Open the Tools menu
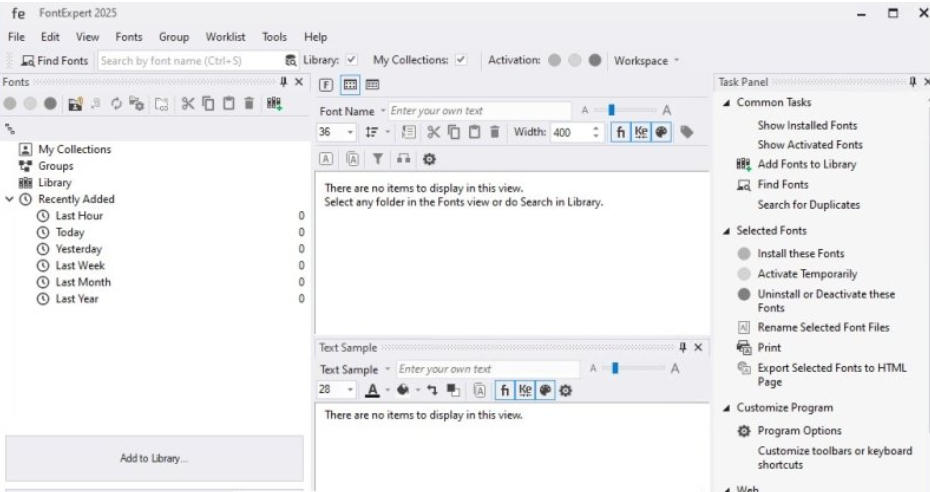This screenshot has width=930, height=492. click(275, 37)
